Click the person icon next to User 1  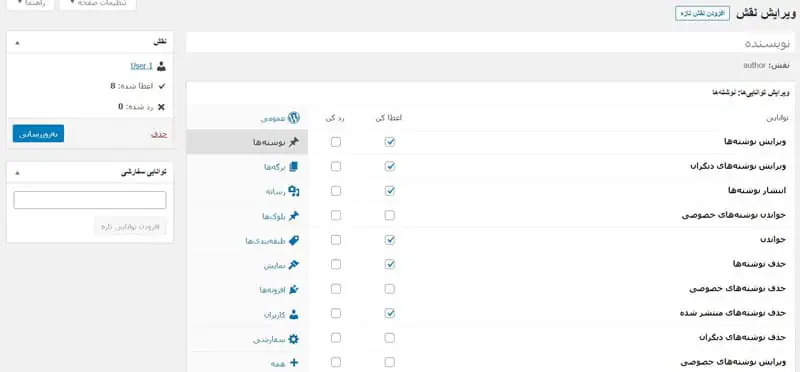click(x=162, y=66)
